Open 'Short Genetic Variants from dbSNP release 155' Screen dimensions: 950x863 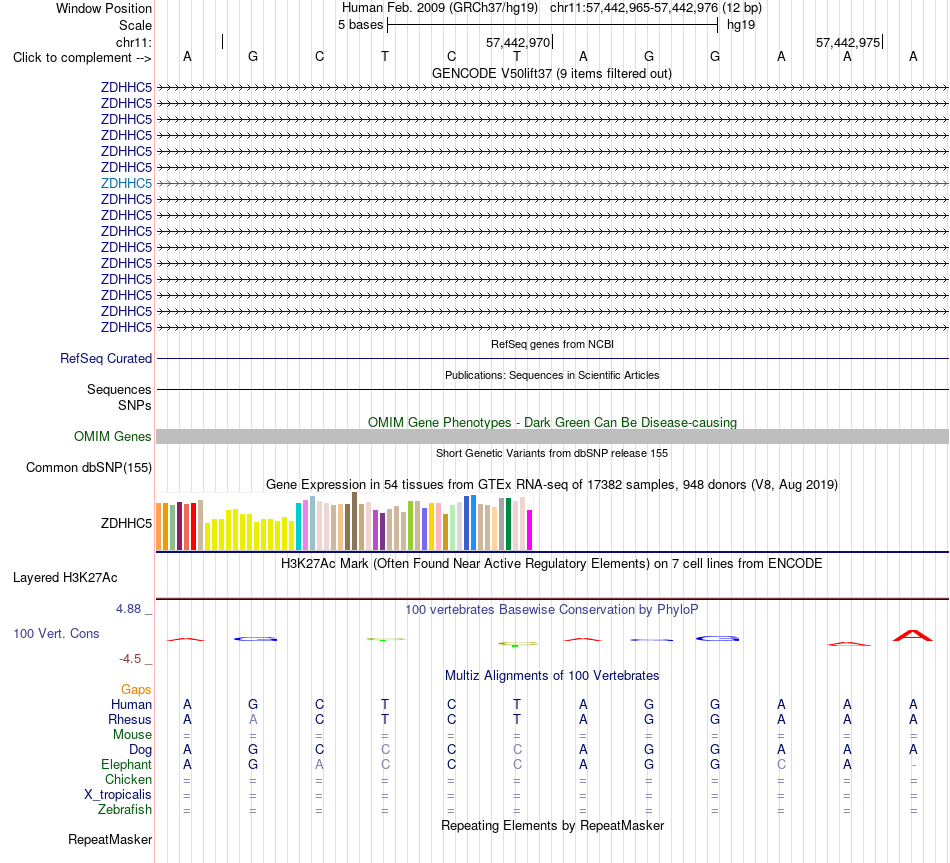tap(551, 453)
